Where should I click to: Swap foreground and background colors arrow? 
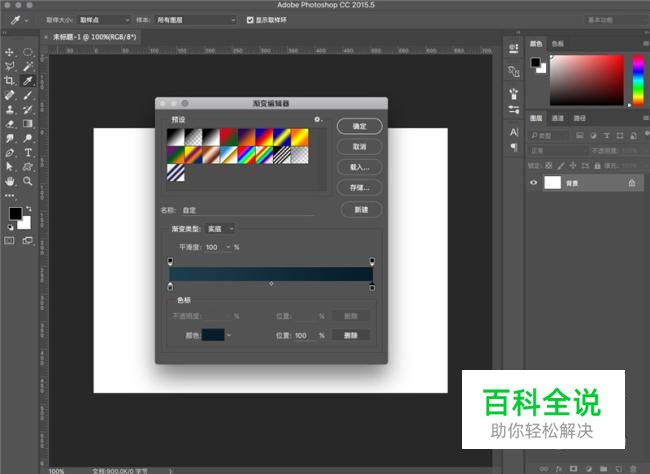click(29, 208)
